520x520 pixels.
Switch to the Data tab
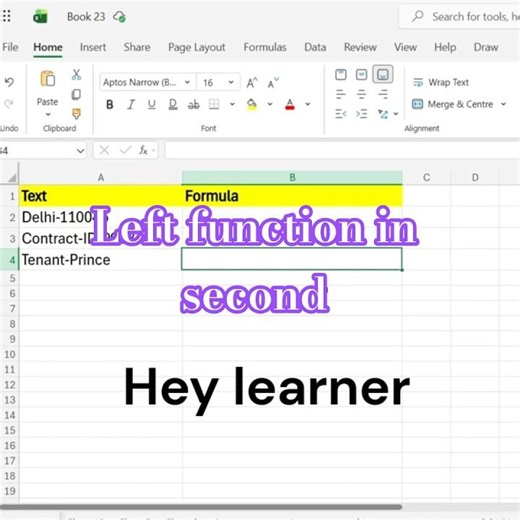pyautogui.click(x=315, y=47)
